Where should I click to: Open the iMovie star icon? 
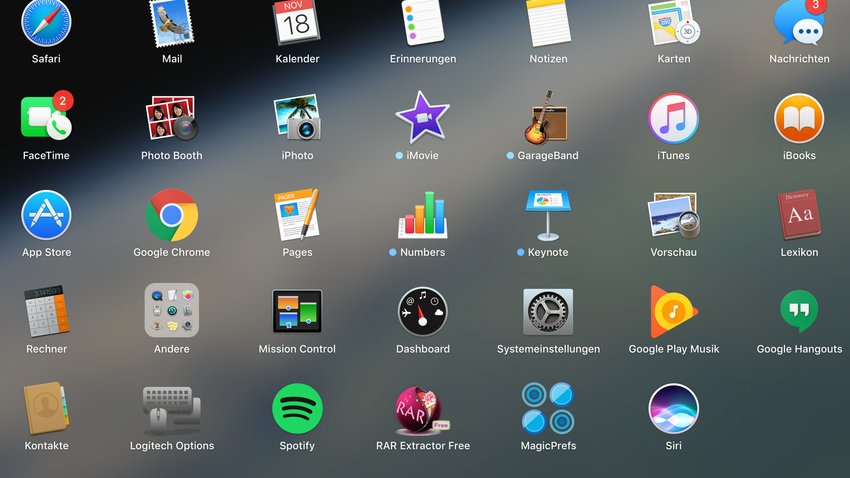coord(423,117)
